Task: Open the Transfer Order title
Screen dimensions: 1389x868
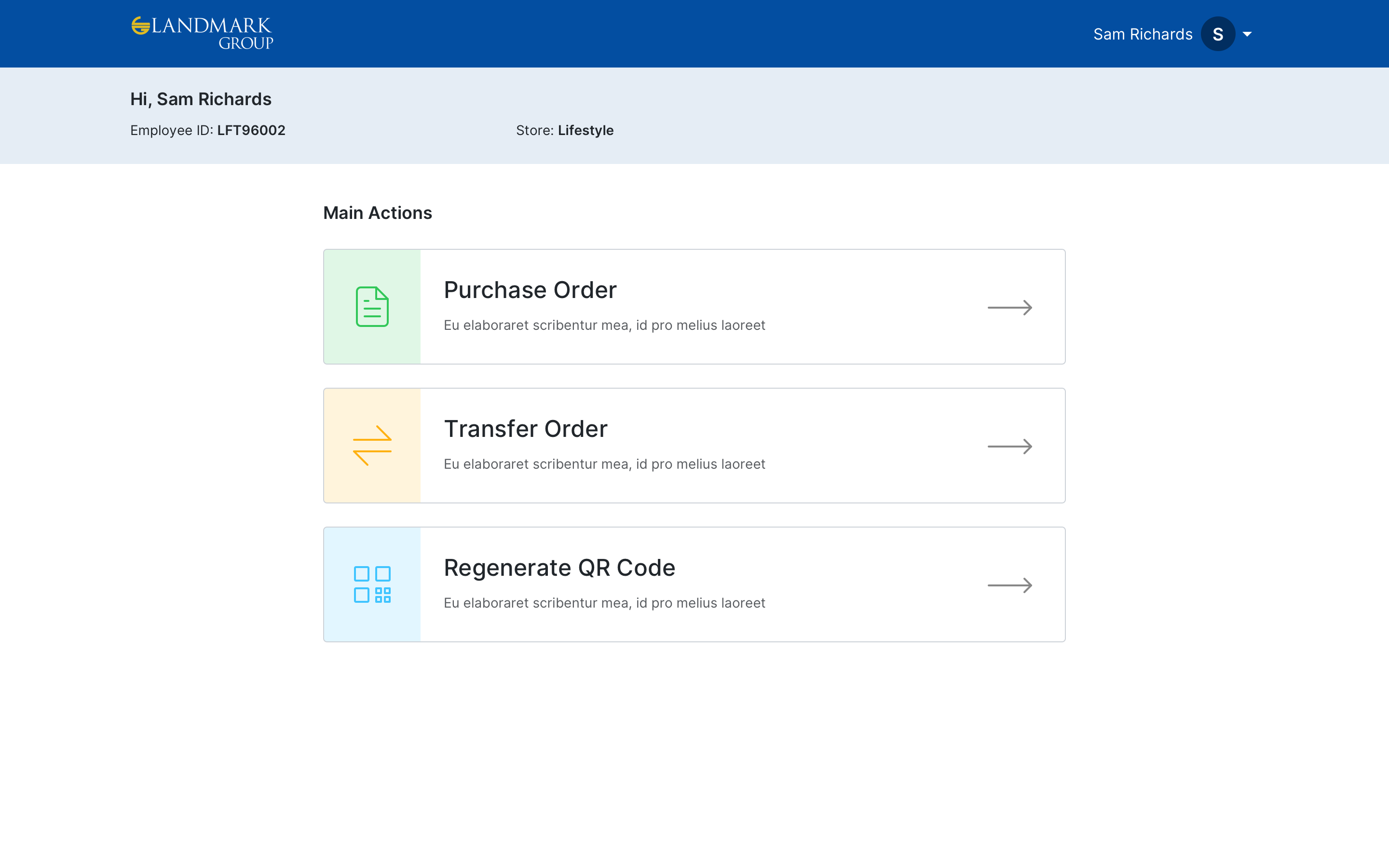Action: 525,429
